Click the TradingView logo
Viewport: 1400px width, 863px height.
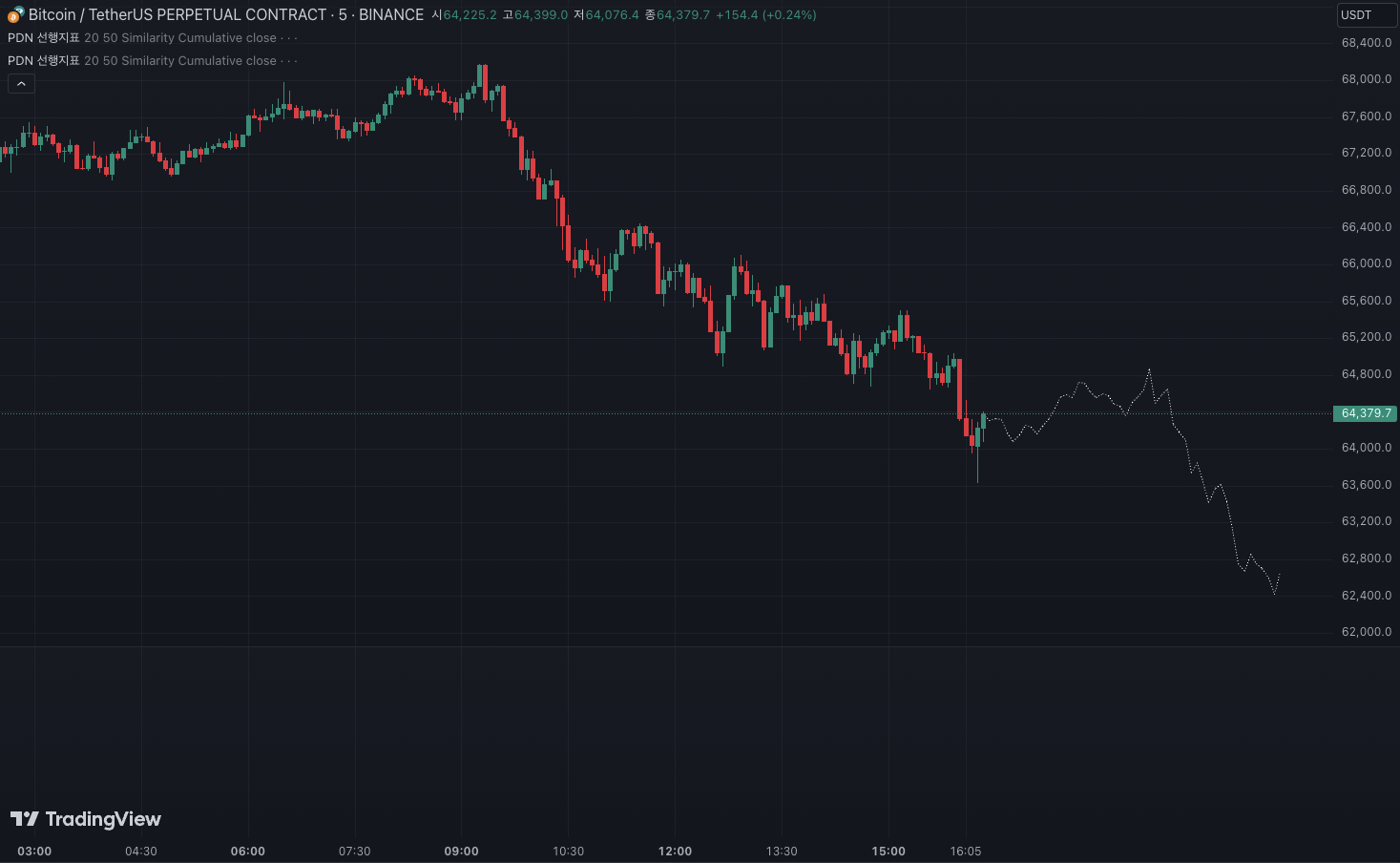86,819
